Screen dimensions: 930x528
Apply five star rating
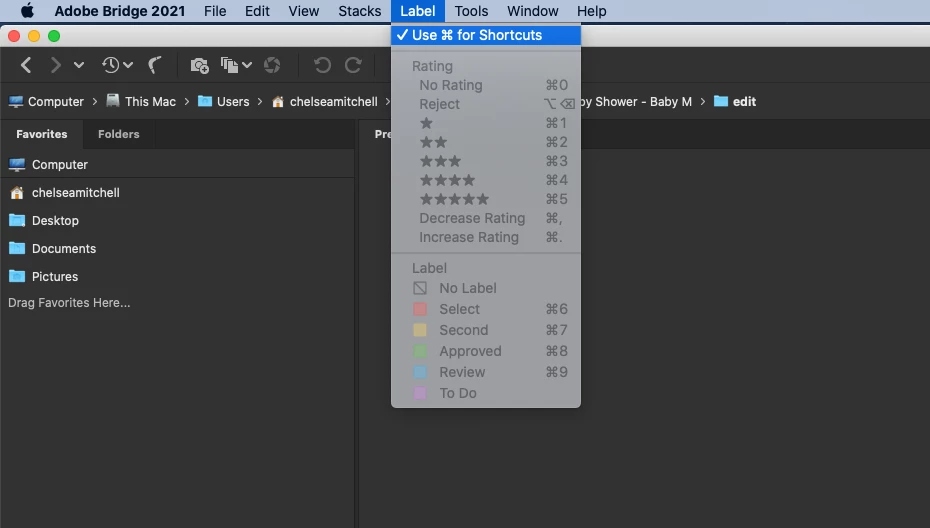point(486,199)
